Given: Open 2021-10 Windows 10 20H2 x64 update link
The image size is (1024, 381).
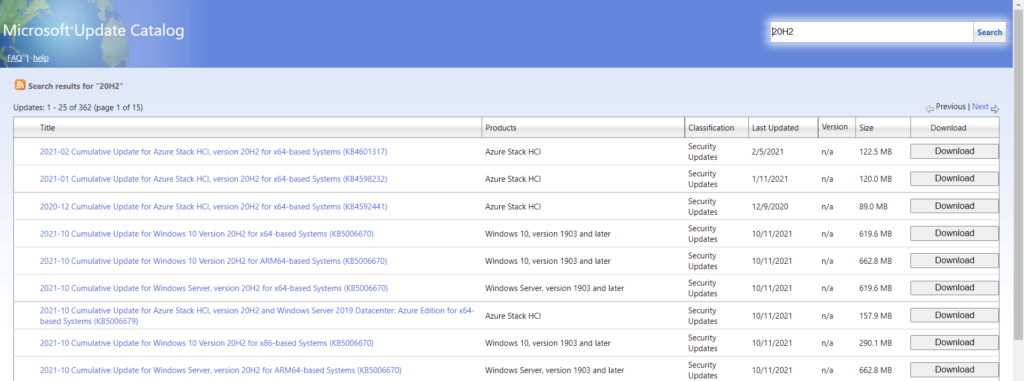Looking at the screenshot, I should [x=206, y=234].
